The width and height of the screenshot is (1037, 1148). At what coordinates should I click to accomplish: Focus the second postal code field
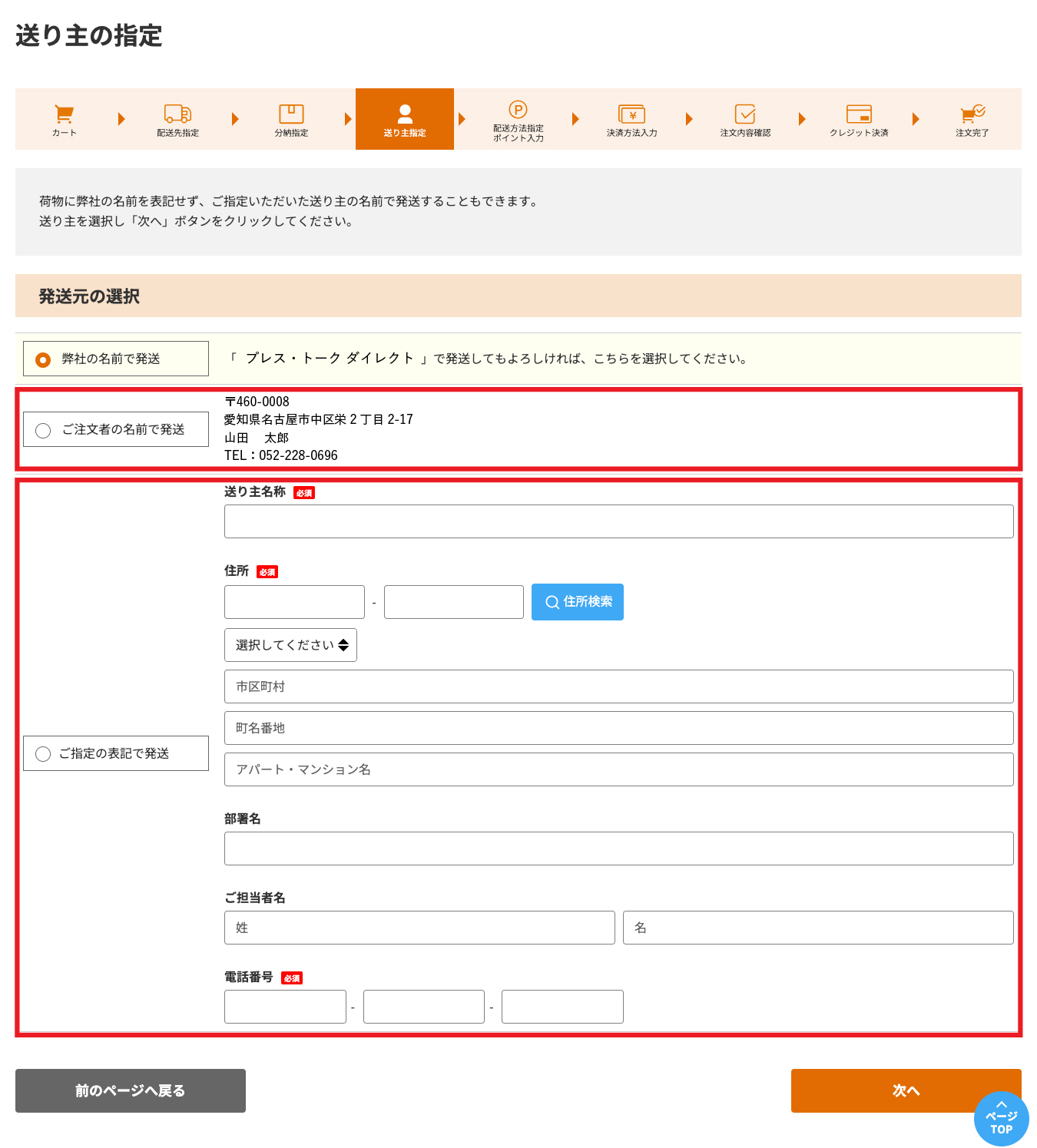click(x=454, y=602)
